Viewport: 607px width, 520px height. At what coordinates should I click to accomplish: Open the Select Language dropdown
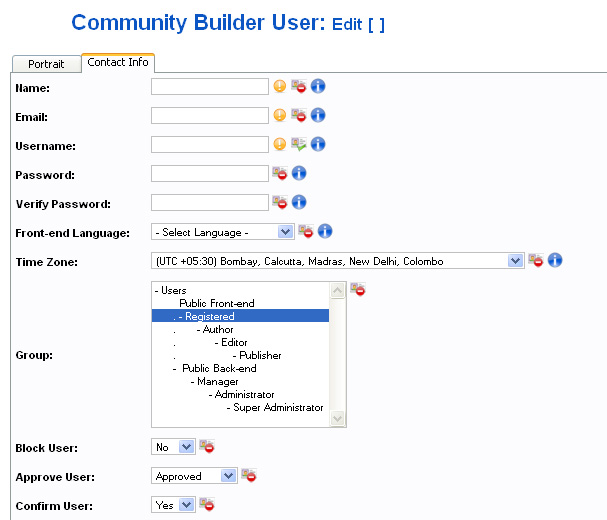point(223,232)
